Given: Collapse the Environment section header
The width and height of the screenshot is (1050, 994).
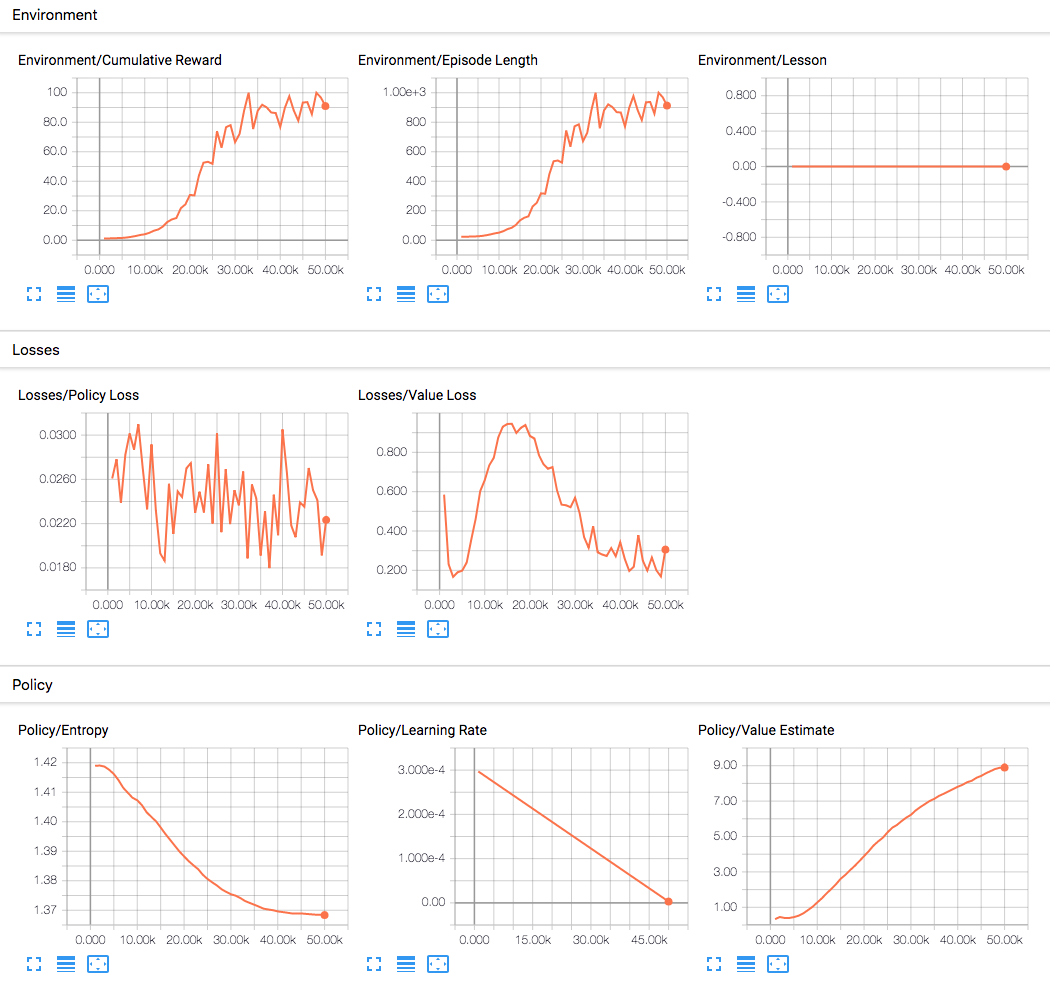Looking at the screenshot, I should pyautogui.click(x=54, y=15).
